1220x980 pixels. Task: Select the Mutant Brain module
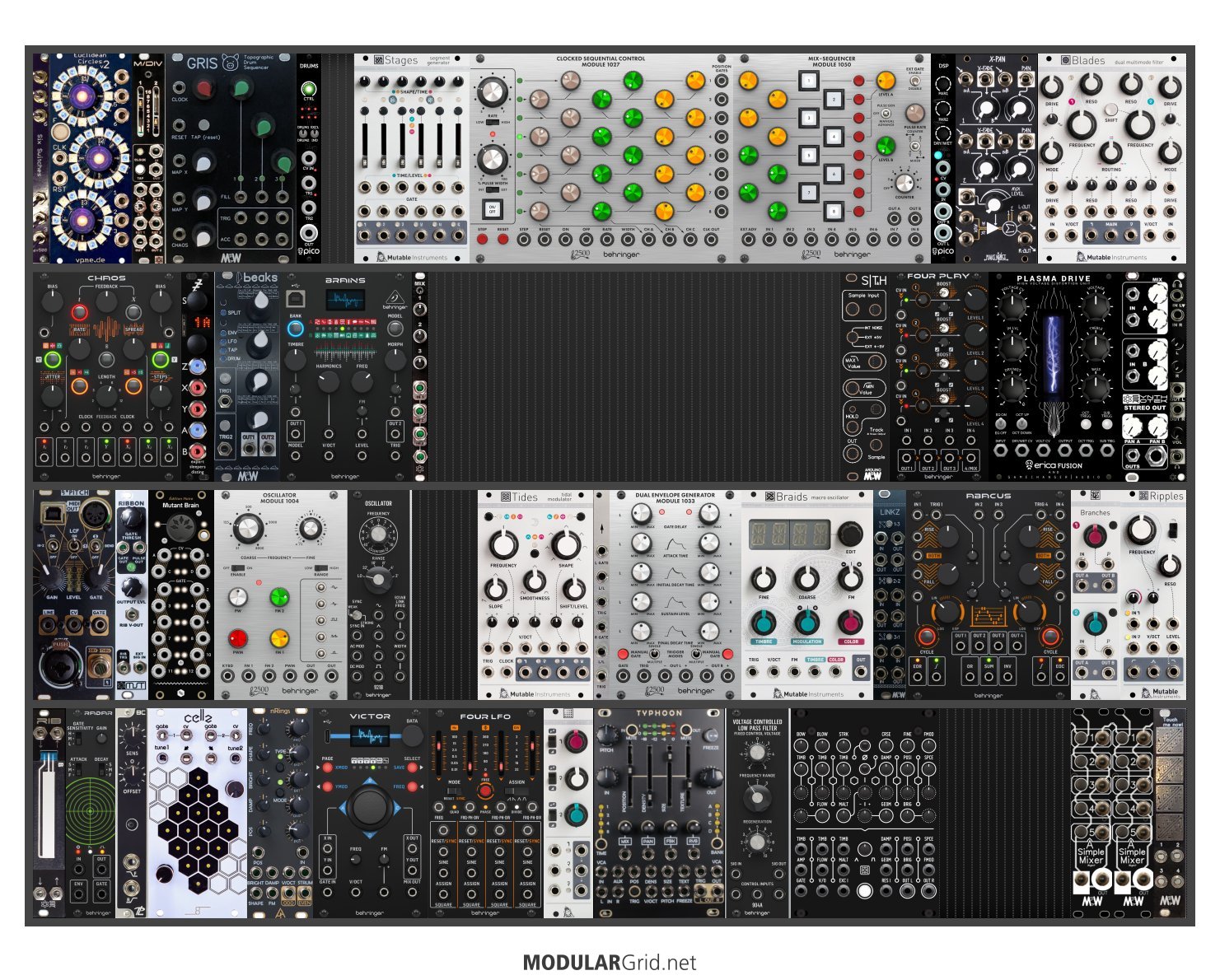(181, 595)
